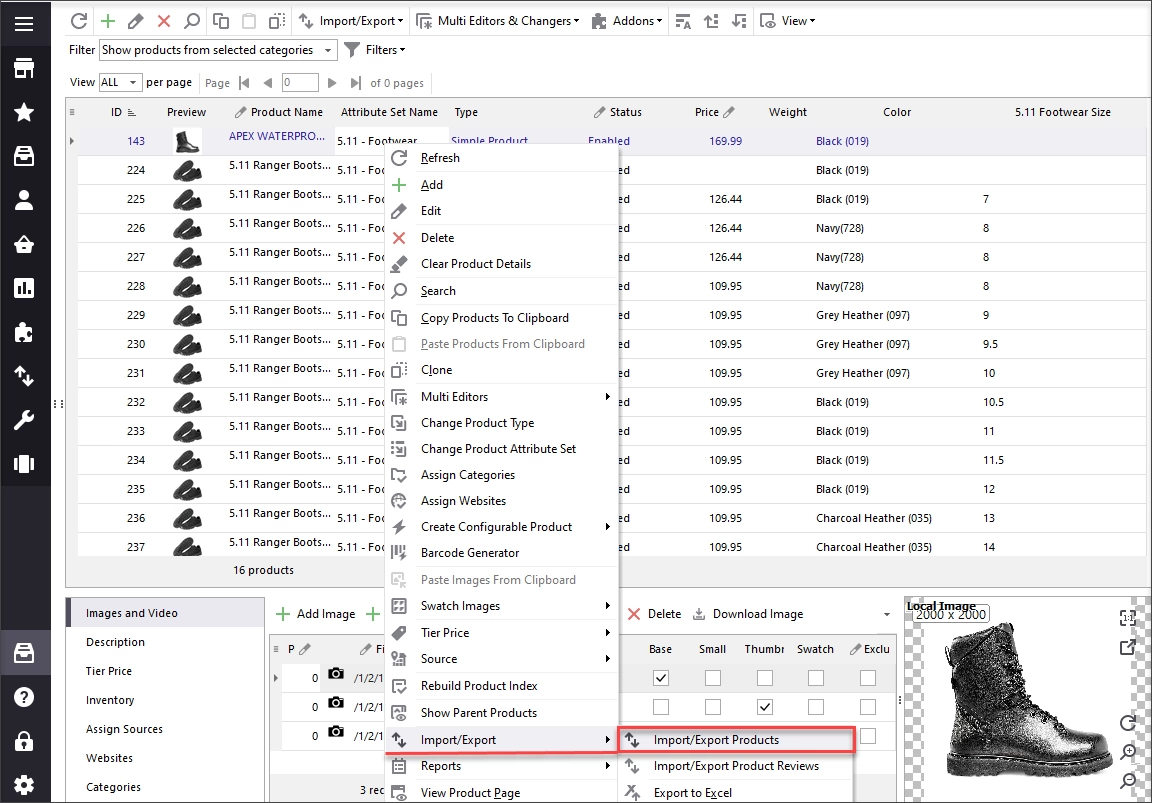Choose Barcode Generator in the context menu
Viewport: 1152px width, 803px height.
pos(503,552)
